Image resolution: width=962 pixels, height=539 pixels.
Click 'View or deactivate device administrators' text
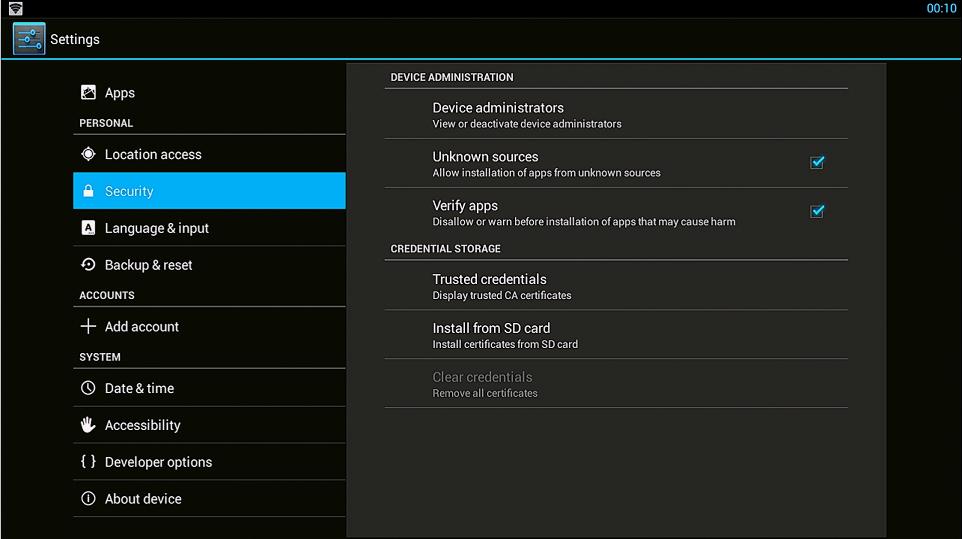527,124
